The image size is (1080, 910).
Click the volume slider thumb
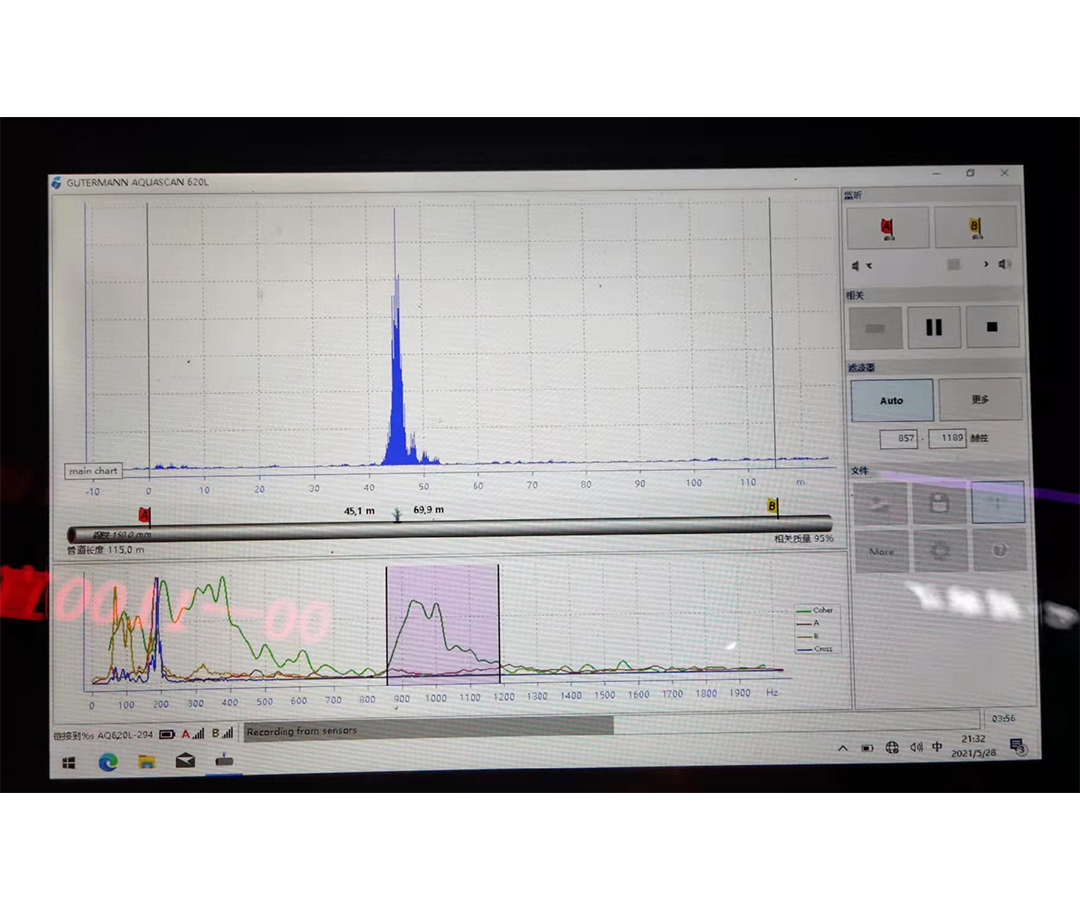point(953,265)
